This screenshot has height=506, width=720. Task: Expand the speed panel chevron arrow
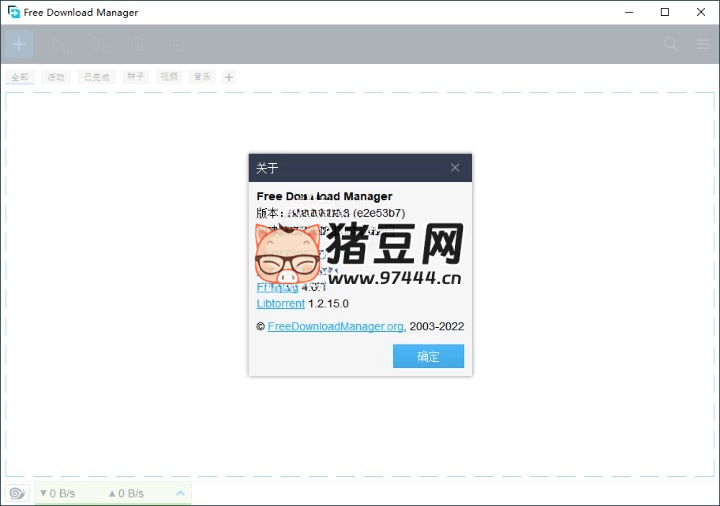pos(180,493)
